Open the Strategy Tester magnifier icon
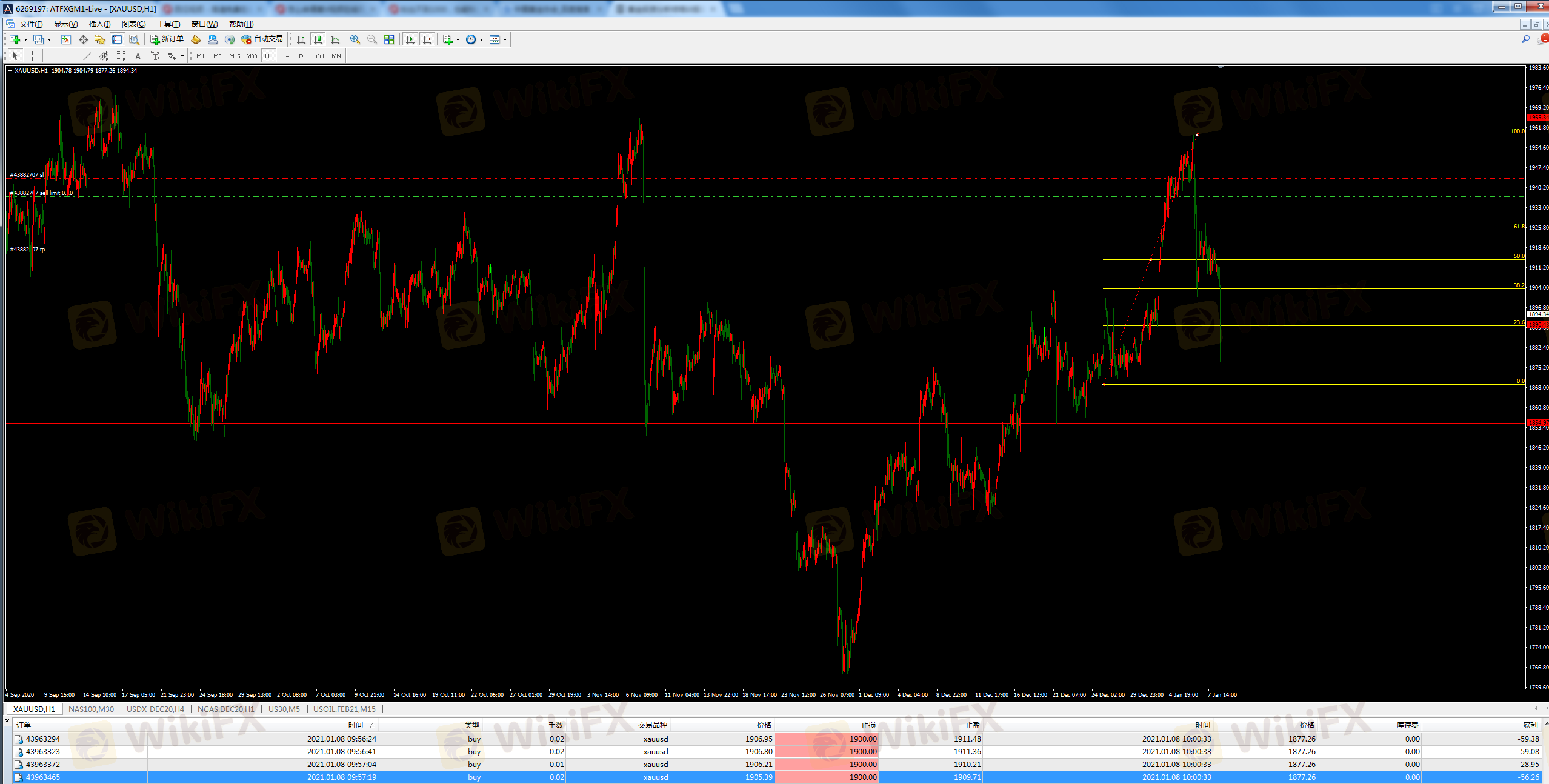Screen dimensions: 1549x784 click(135, 39)
